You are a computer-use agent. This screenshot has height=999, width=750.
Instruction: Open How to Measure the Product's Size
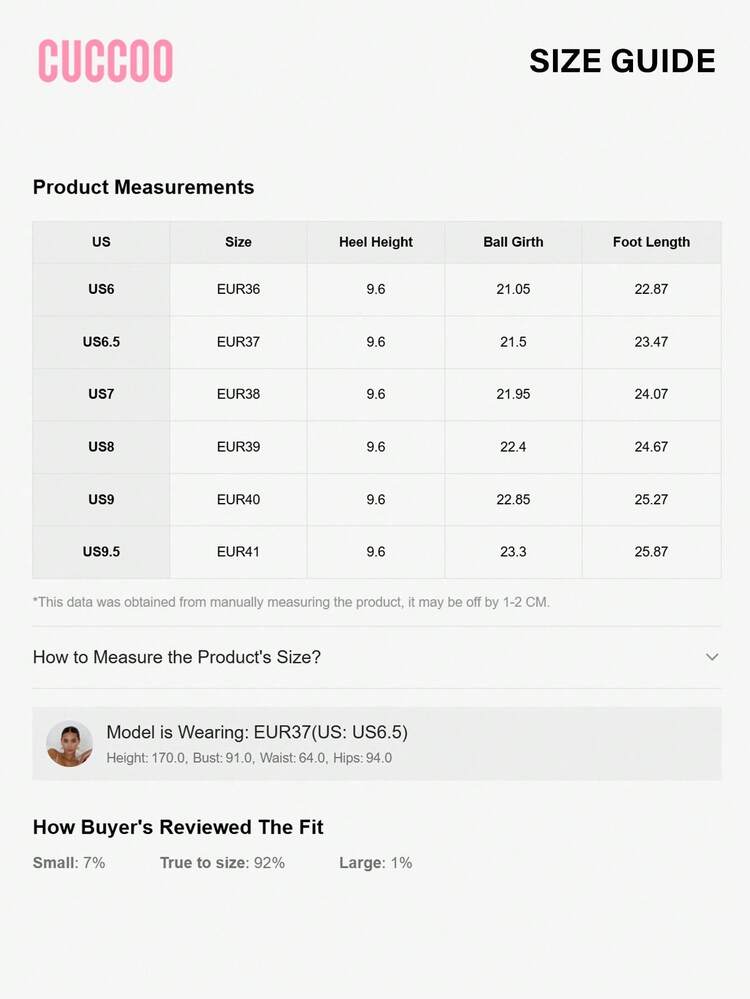[177, 657]
